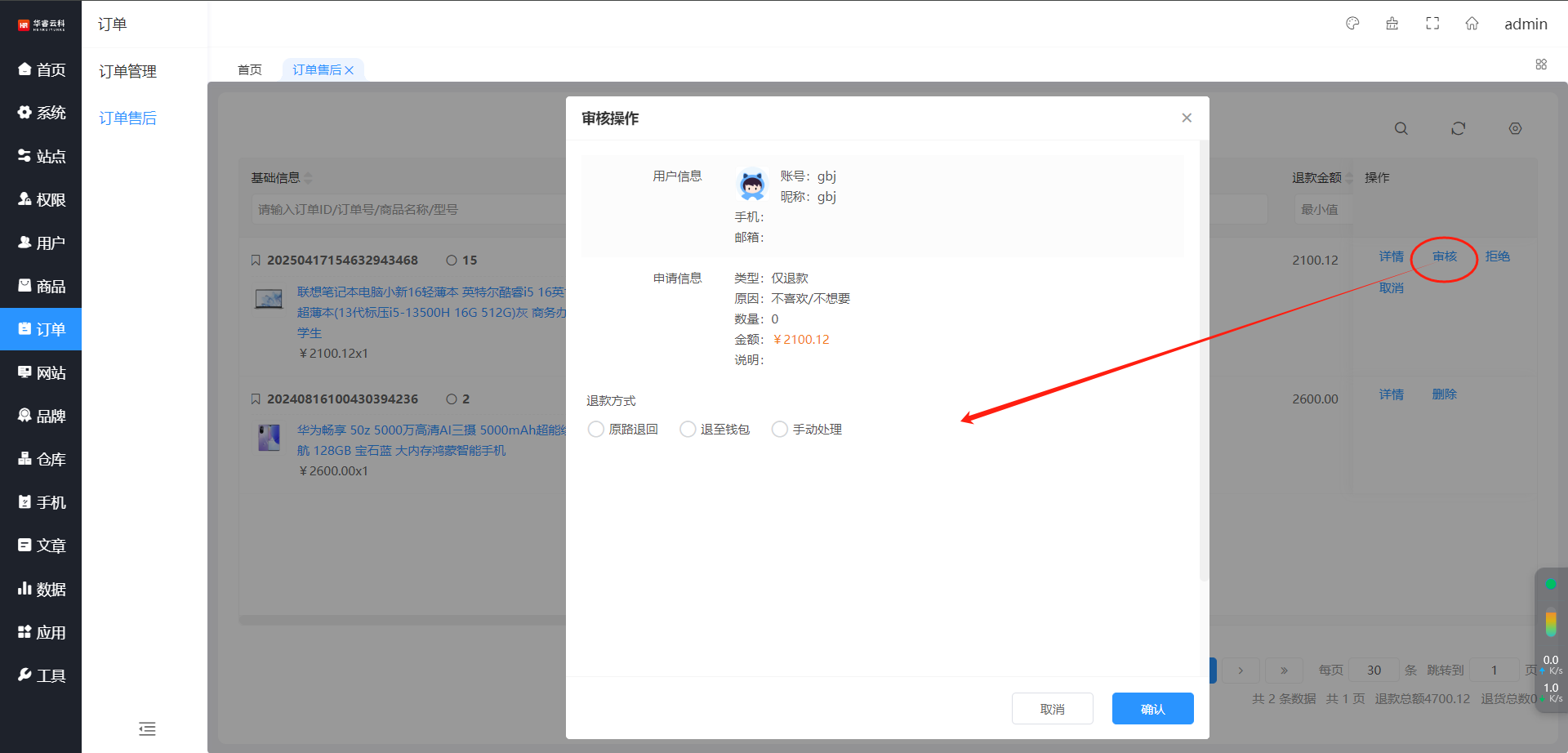Collapse the sidebar menu icon
Screen dimensions: 1568x753
coord(147,728)
